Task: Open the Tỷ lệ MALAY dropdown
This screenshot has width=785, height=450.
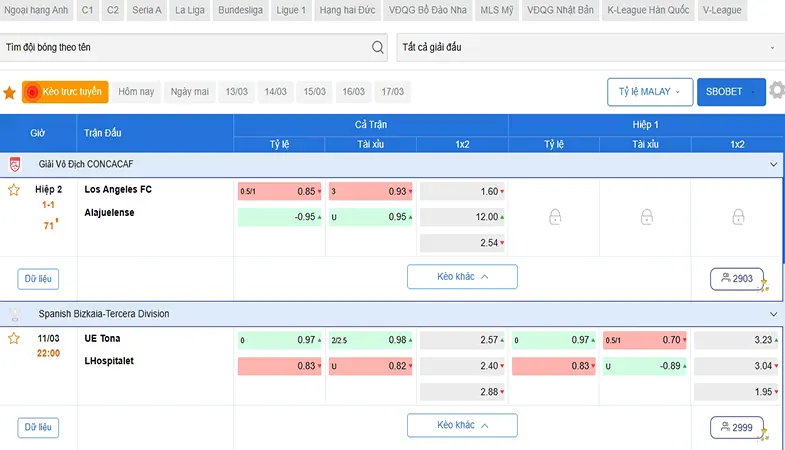Action: pyautogui.click(x=650, y=92)
